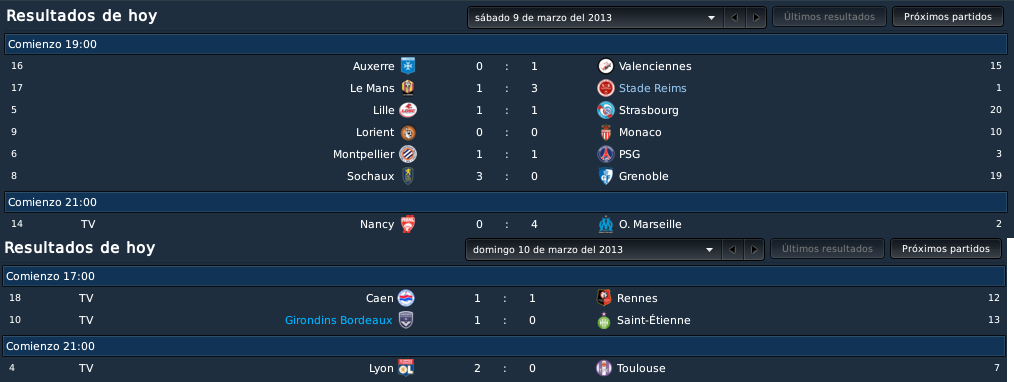This screenshot has height=382, width=1014.
Task: Open the Montpellier team badge
Action: pos(407,154)
